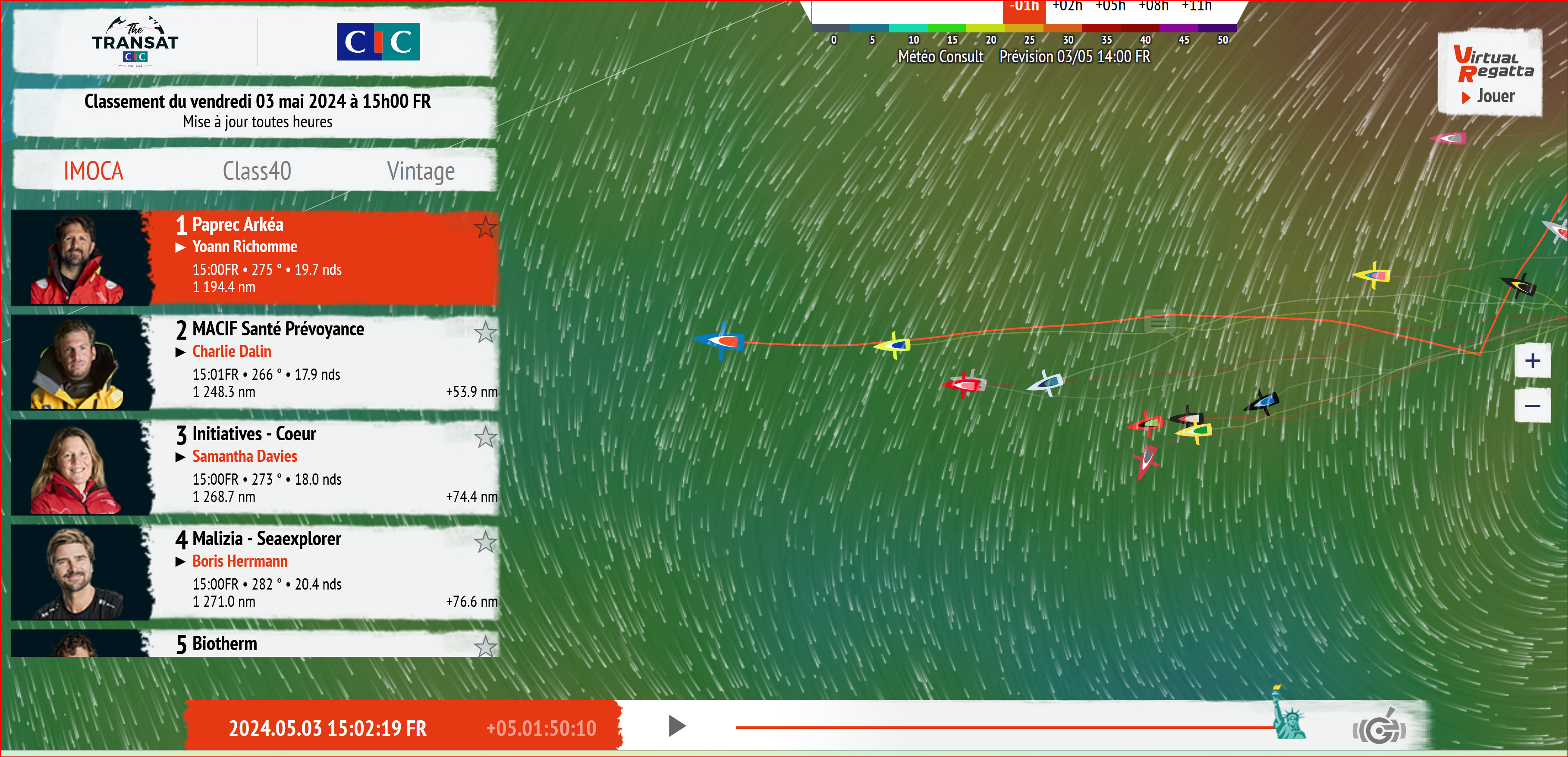Switch to the IMOCA tab
Viewport: 1568px width, 757px height.
[x=94, y=171]
